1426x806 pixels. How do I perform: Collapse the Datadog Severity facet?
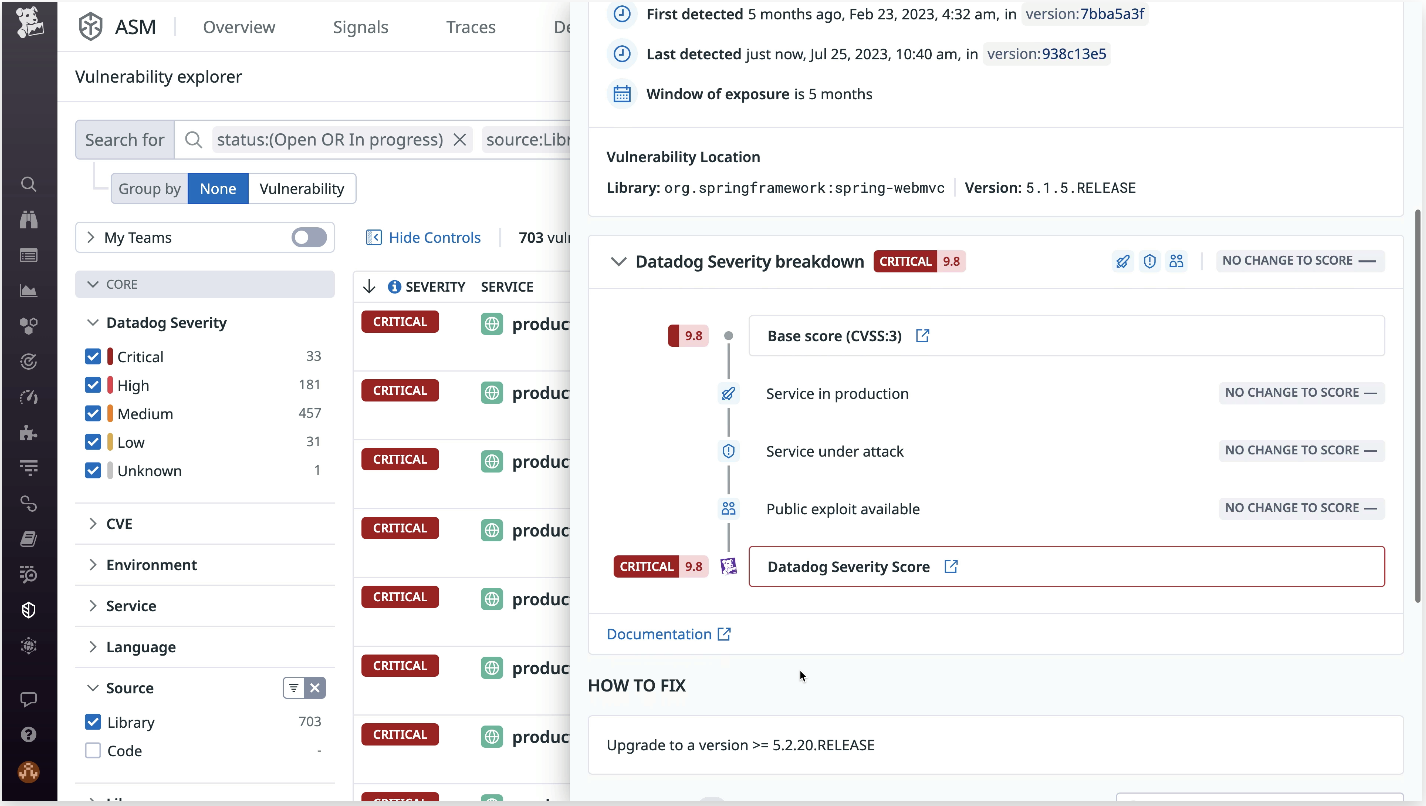pos(93,323)
